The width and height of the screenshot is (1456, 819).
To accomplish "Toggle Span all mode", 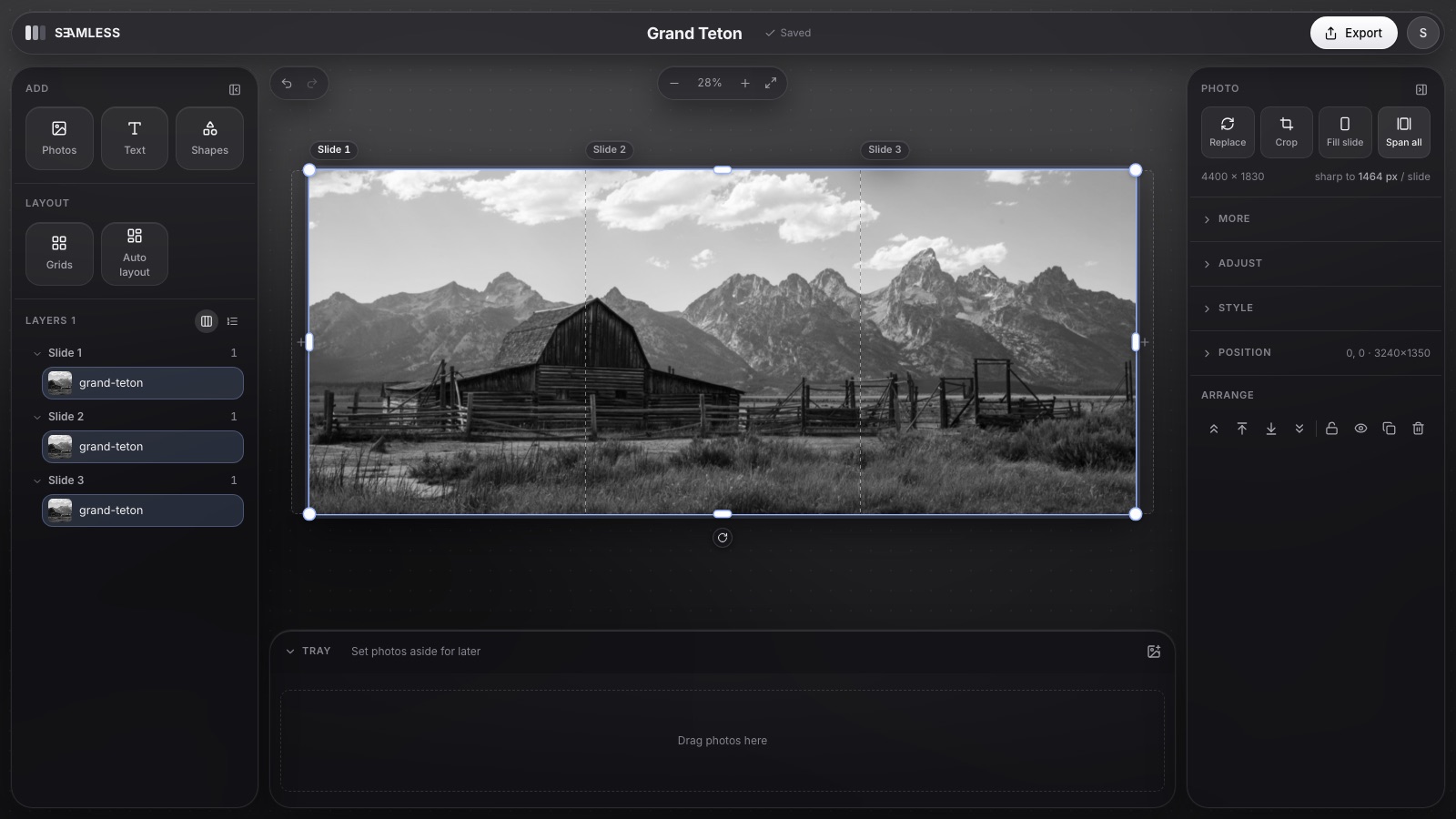I will [x=1403, y=132].
